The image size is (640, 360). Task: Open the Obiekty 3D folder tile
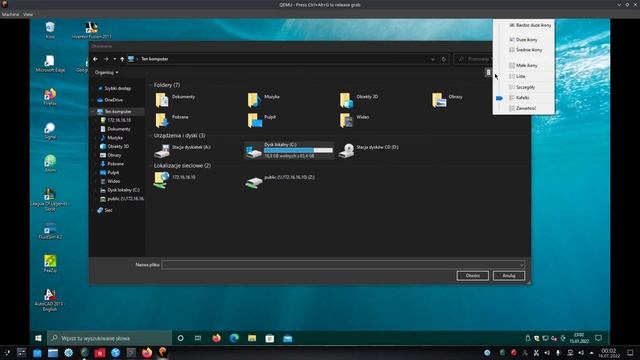359,100
